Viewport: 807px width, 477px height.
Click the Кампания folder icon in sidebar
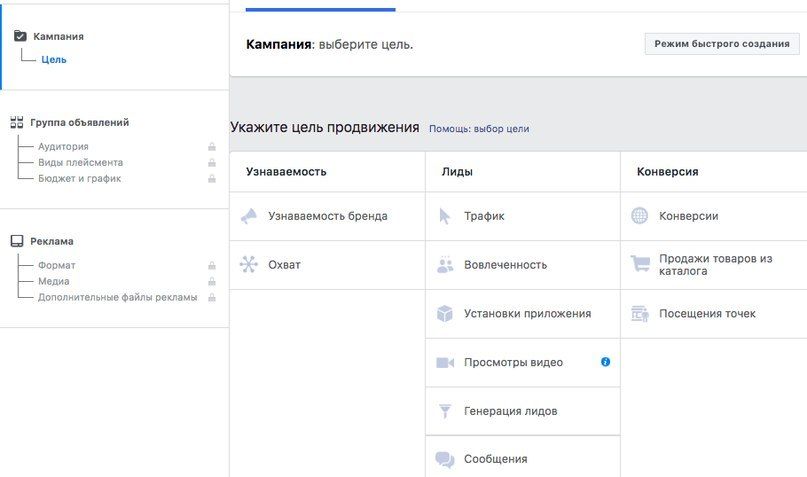pyautogui.click(x=20, y=36)
